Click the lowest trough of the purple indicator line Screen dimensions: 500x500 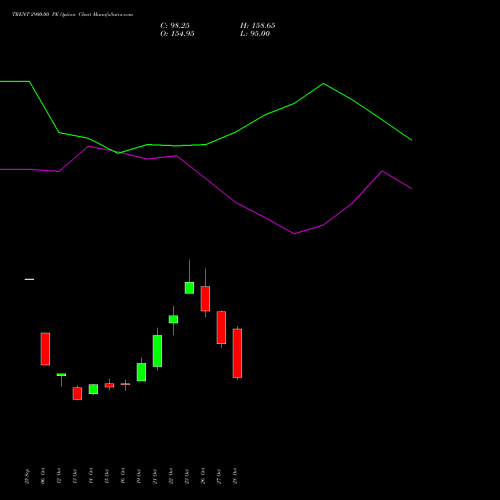pos(294,233)
